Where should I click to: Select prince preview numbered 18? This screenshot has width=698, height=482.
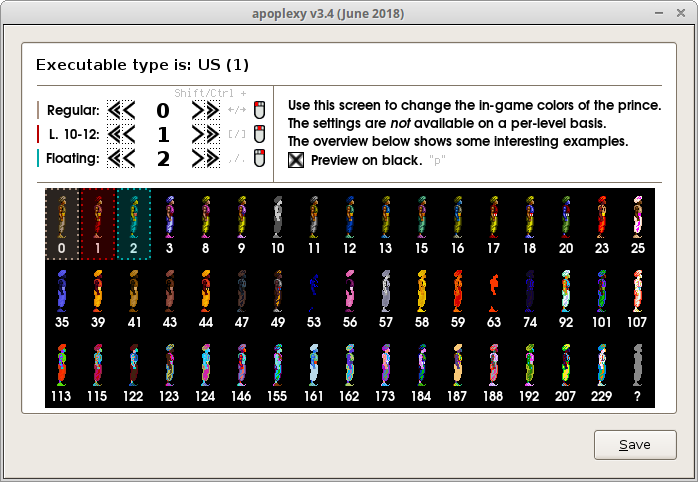click(530, 224)
